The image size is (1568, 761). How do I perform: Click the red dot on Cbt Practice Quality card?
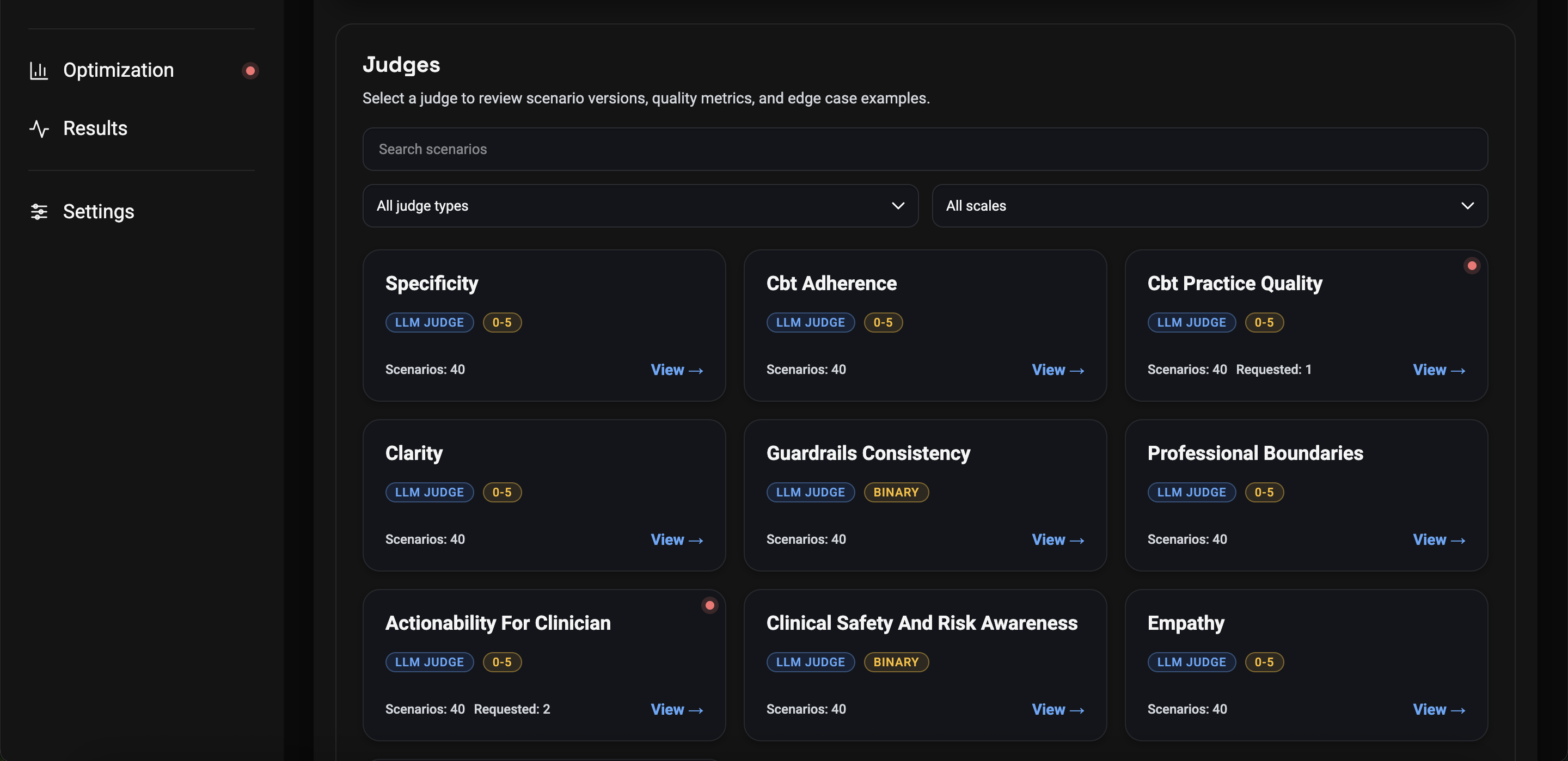tap(1472, 265)
